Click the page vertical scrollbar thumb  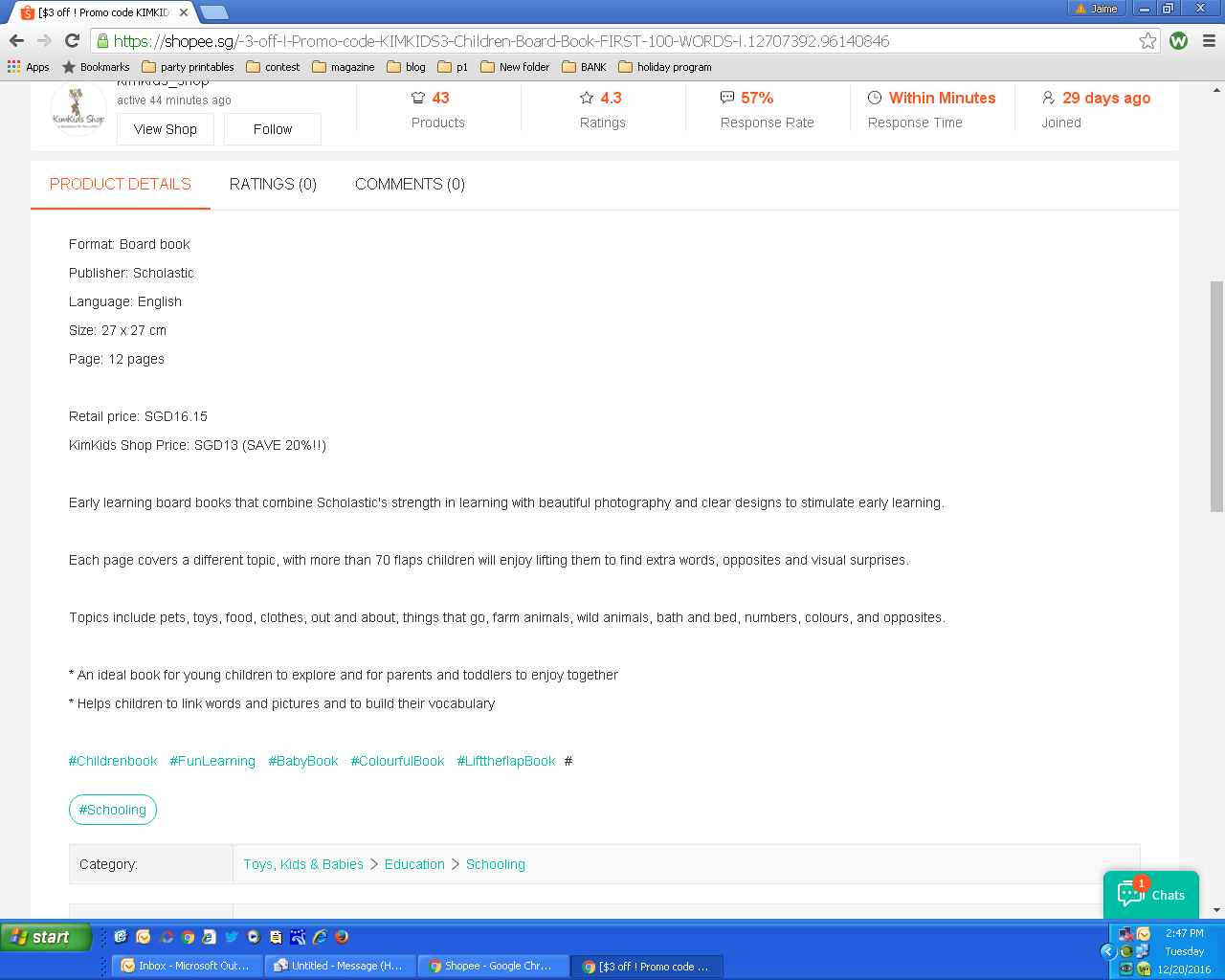point(1216,396)
